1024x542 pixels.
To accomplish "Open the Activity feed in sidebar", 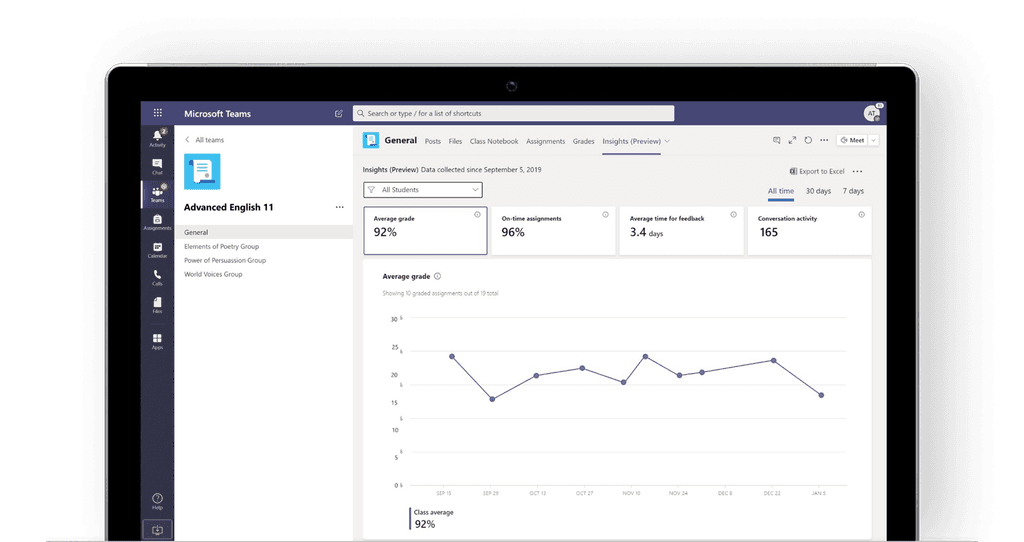I will tap(157, 138).
